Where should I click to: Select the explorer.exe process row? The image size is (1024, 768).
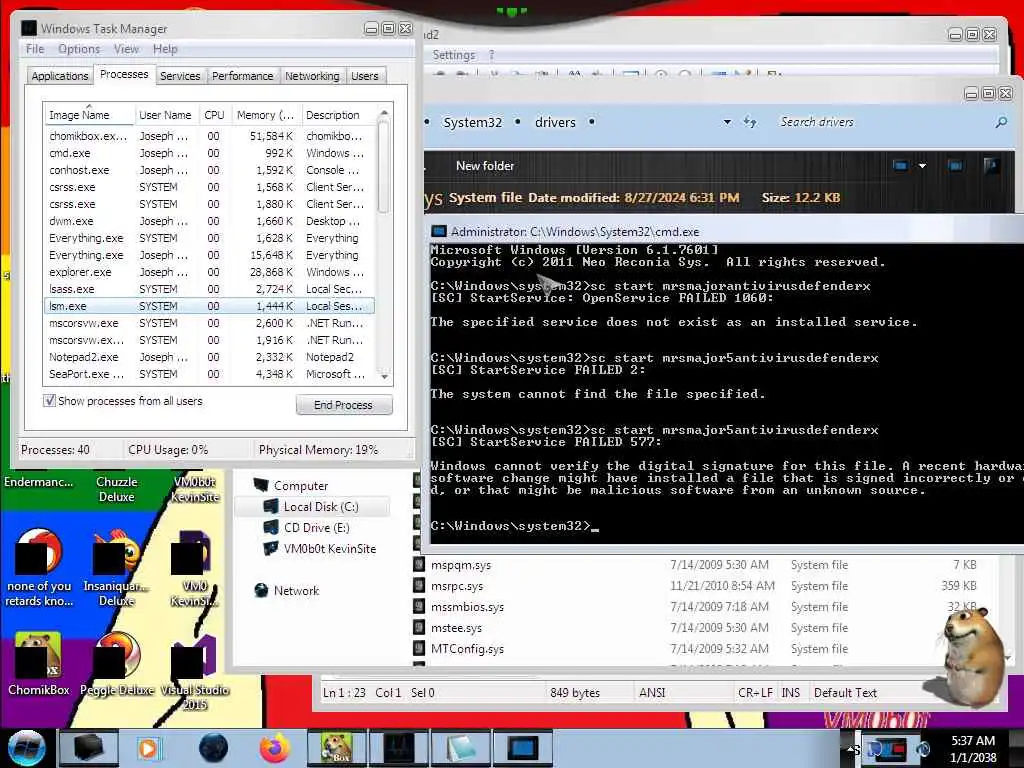tap(209, 272)
